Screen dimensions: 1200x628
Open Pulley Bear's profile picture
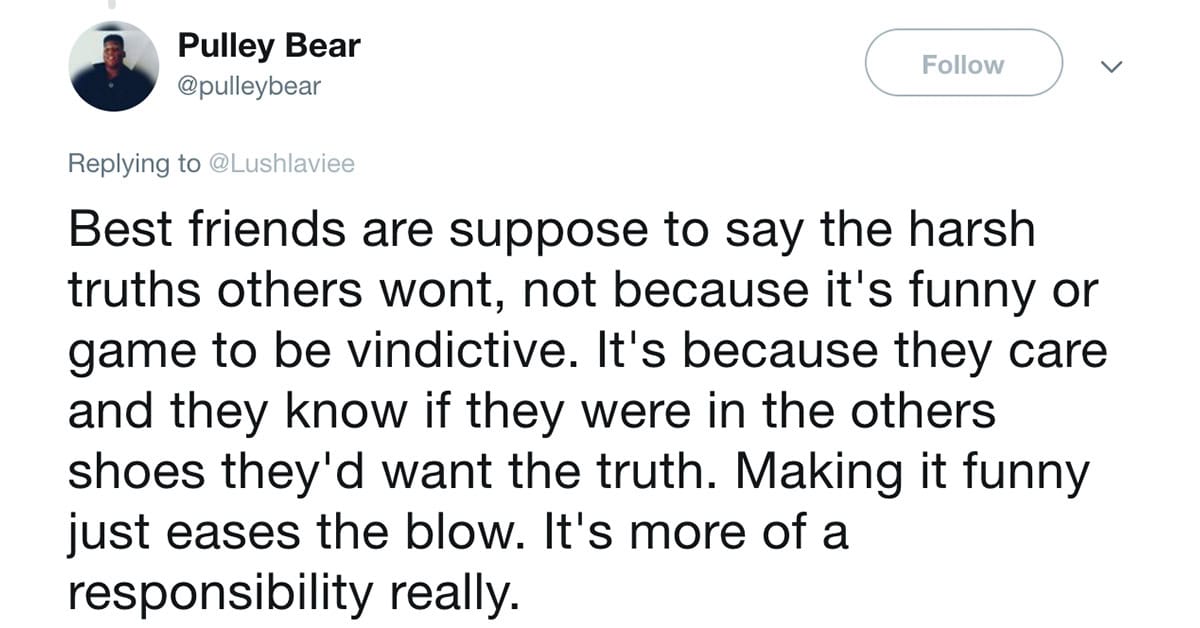[x=113, y=66]
